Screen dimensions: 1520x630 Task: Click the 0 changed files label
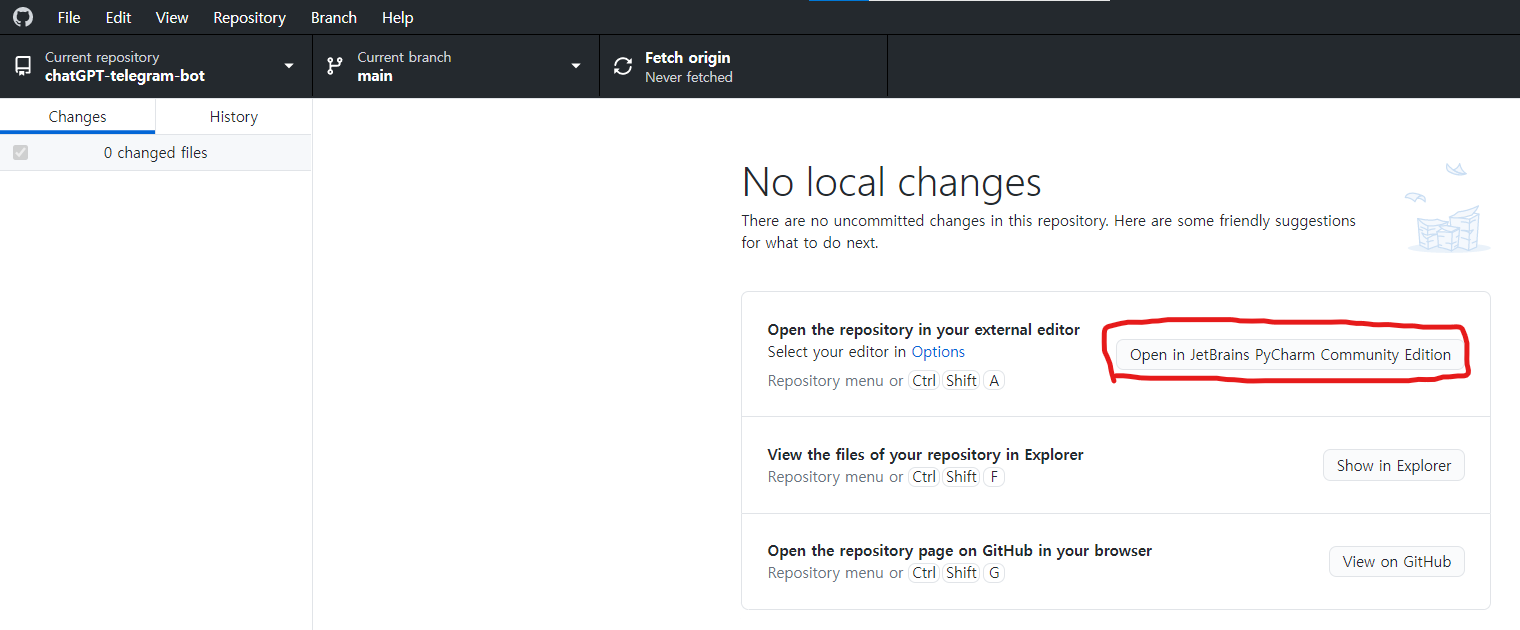click(156, 153)
